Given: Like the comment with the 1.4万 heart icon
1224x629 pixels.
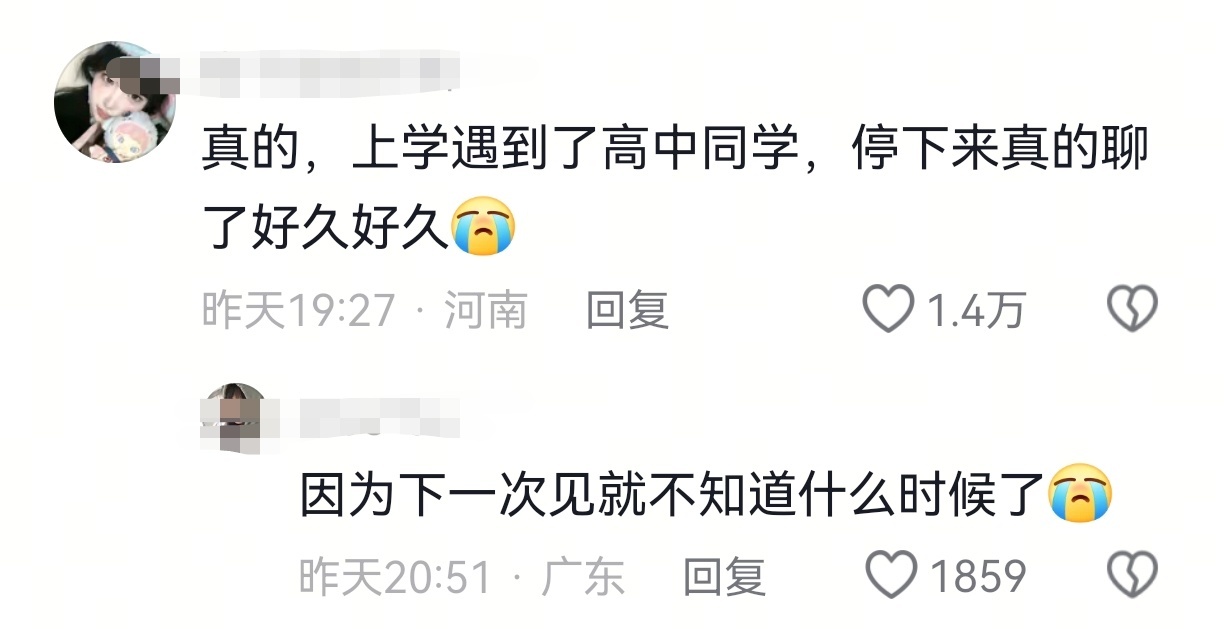Looking at the screenshot, I should pos(888,309).
